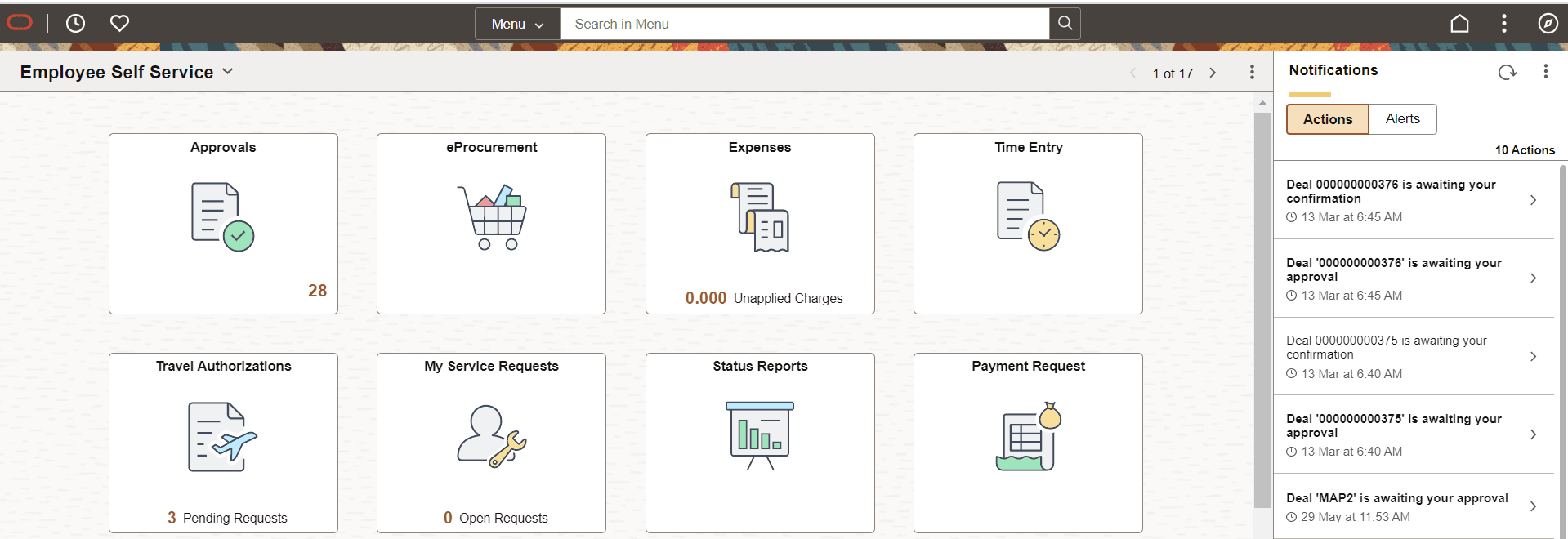Open Deal 'MAP2' approval chevron
This screenshot has width=1568, height=539.
coord(1533,506)
